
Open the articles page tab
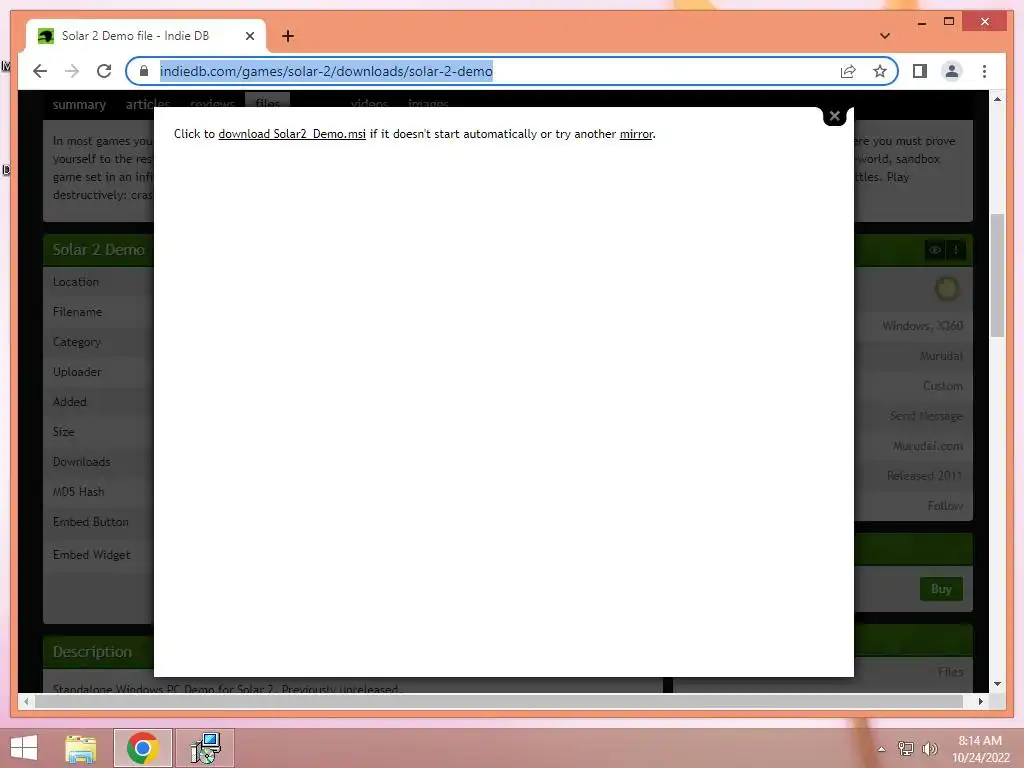(x=148, y=104)
